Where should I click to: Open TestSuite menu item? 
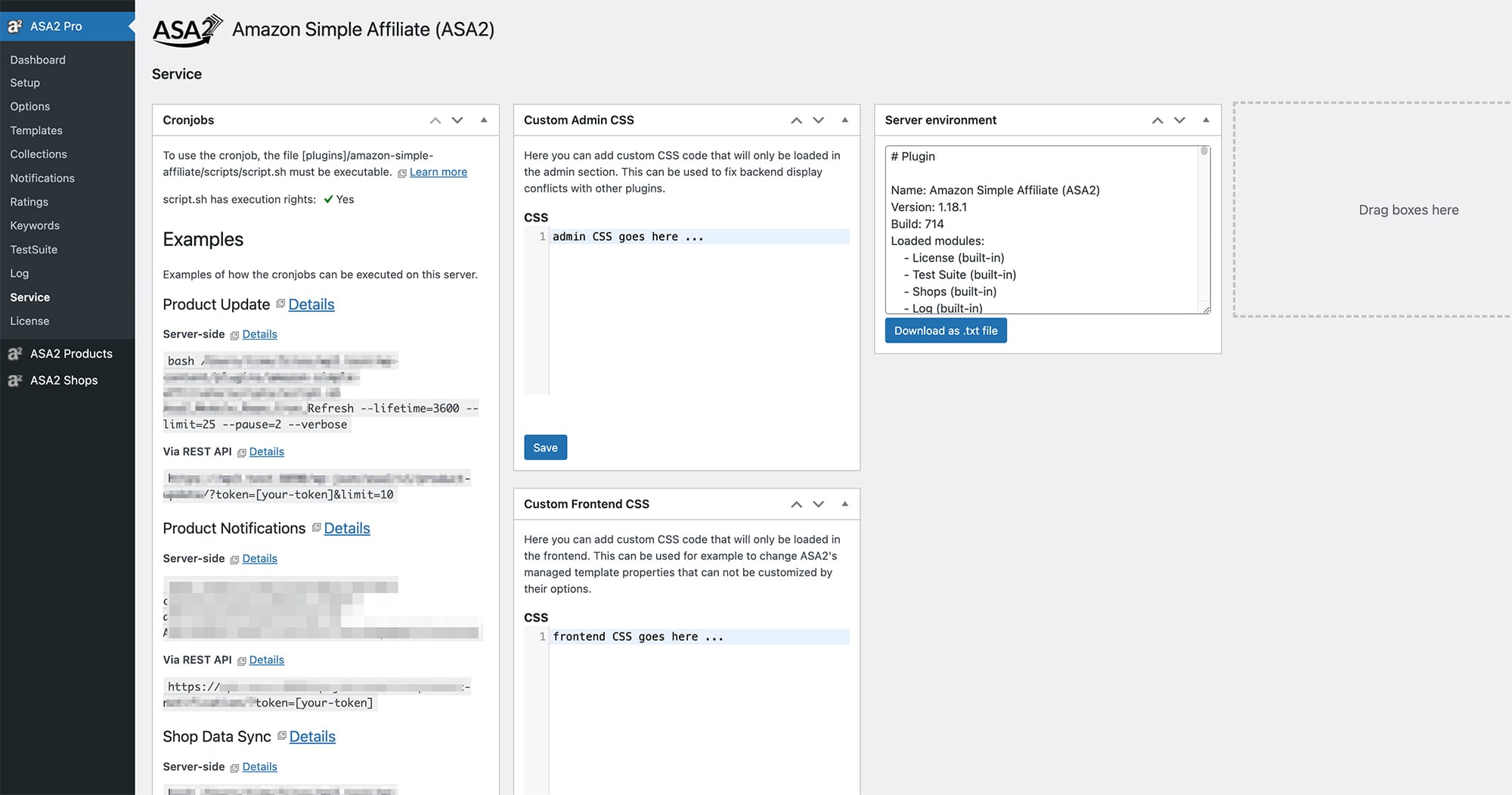click(x=34, y=250)
